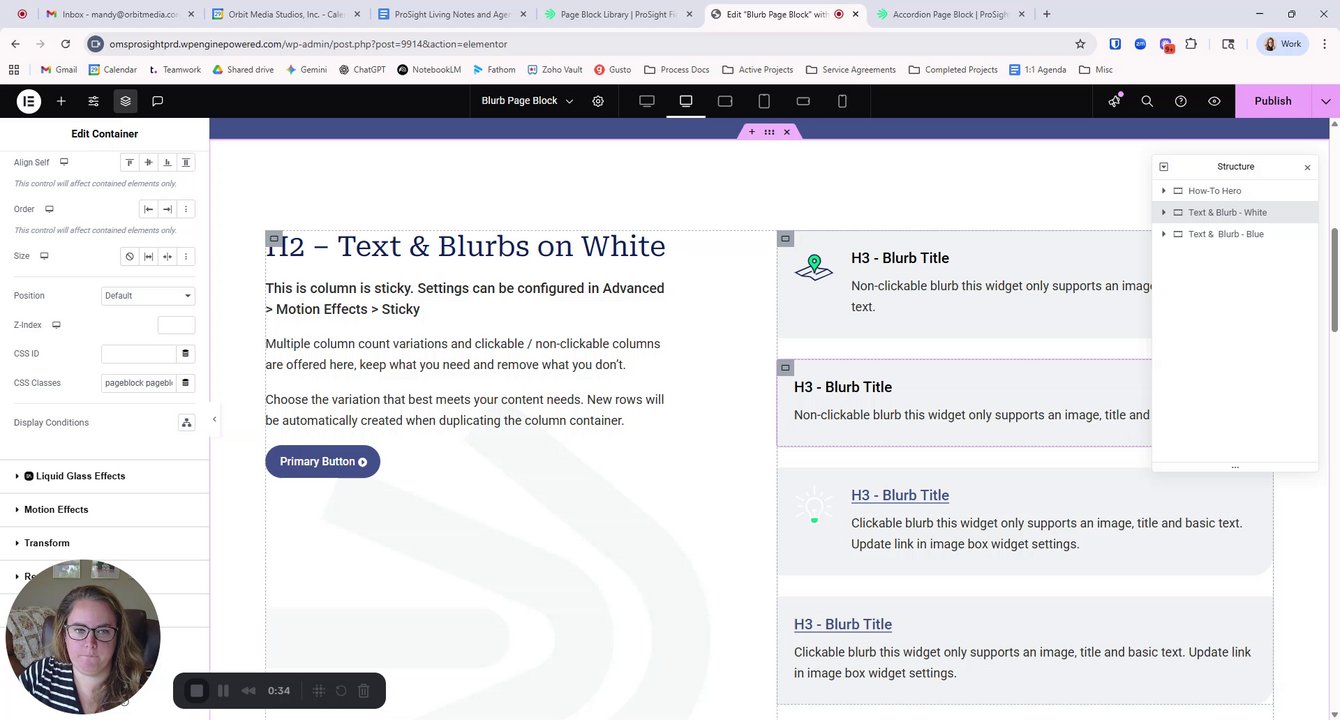Open the ChatGPT bookmark
Viewport: 1340px width, 720px height.
pos(363,70)
